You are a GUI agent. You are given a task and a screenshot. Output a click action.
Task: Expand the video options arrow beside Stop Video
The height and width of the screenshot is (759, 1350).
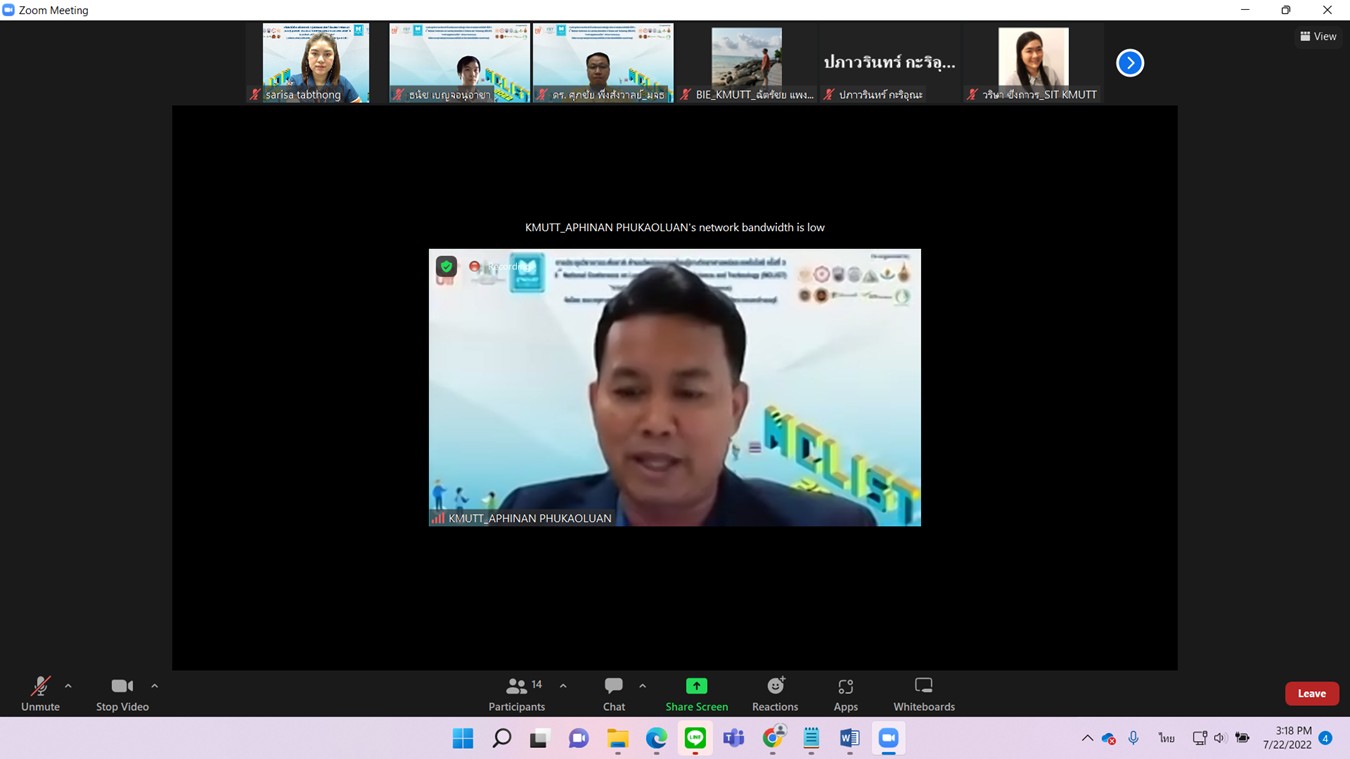coord(154,686)
